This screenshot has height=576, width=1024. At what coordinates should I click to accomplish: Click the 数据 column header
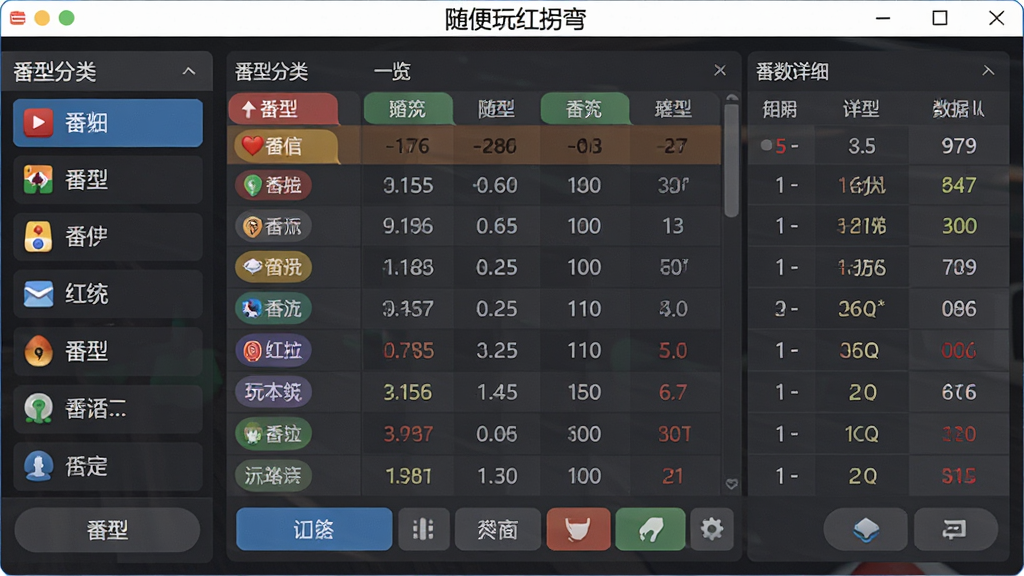point(958,108)
